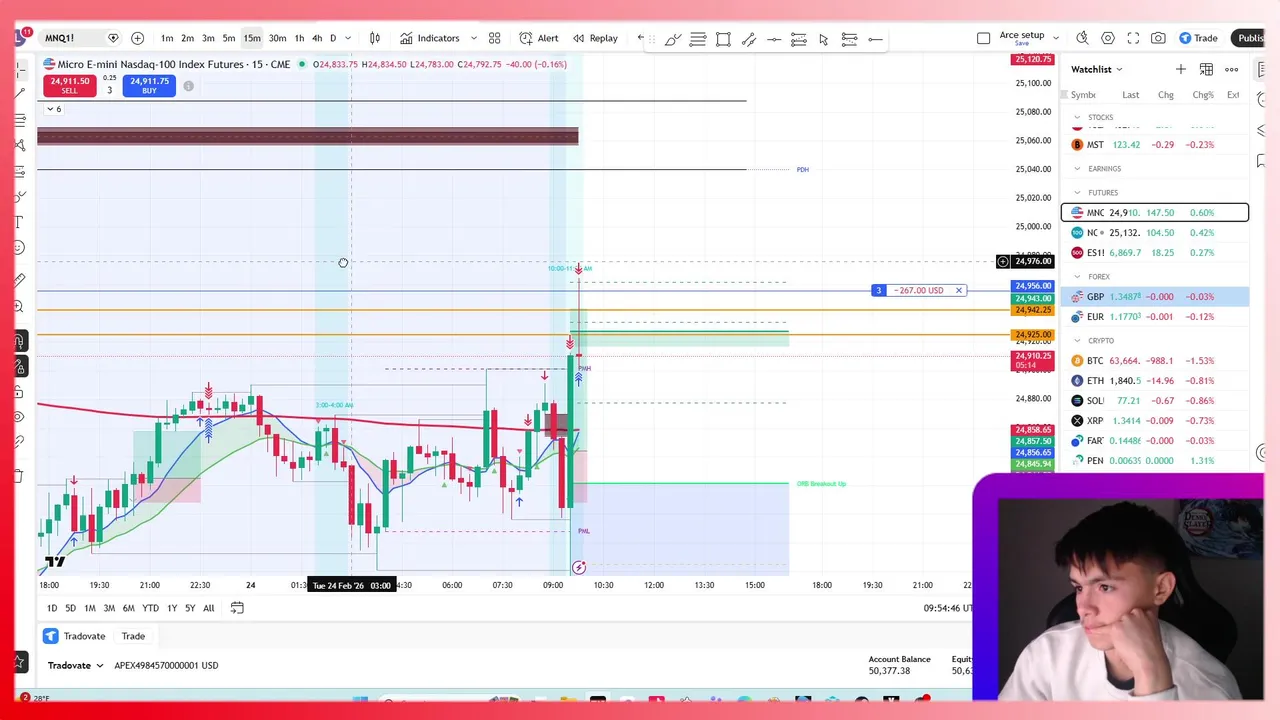Set range to All
Screen dimensions: 1280x720
[x=209, y=608]
